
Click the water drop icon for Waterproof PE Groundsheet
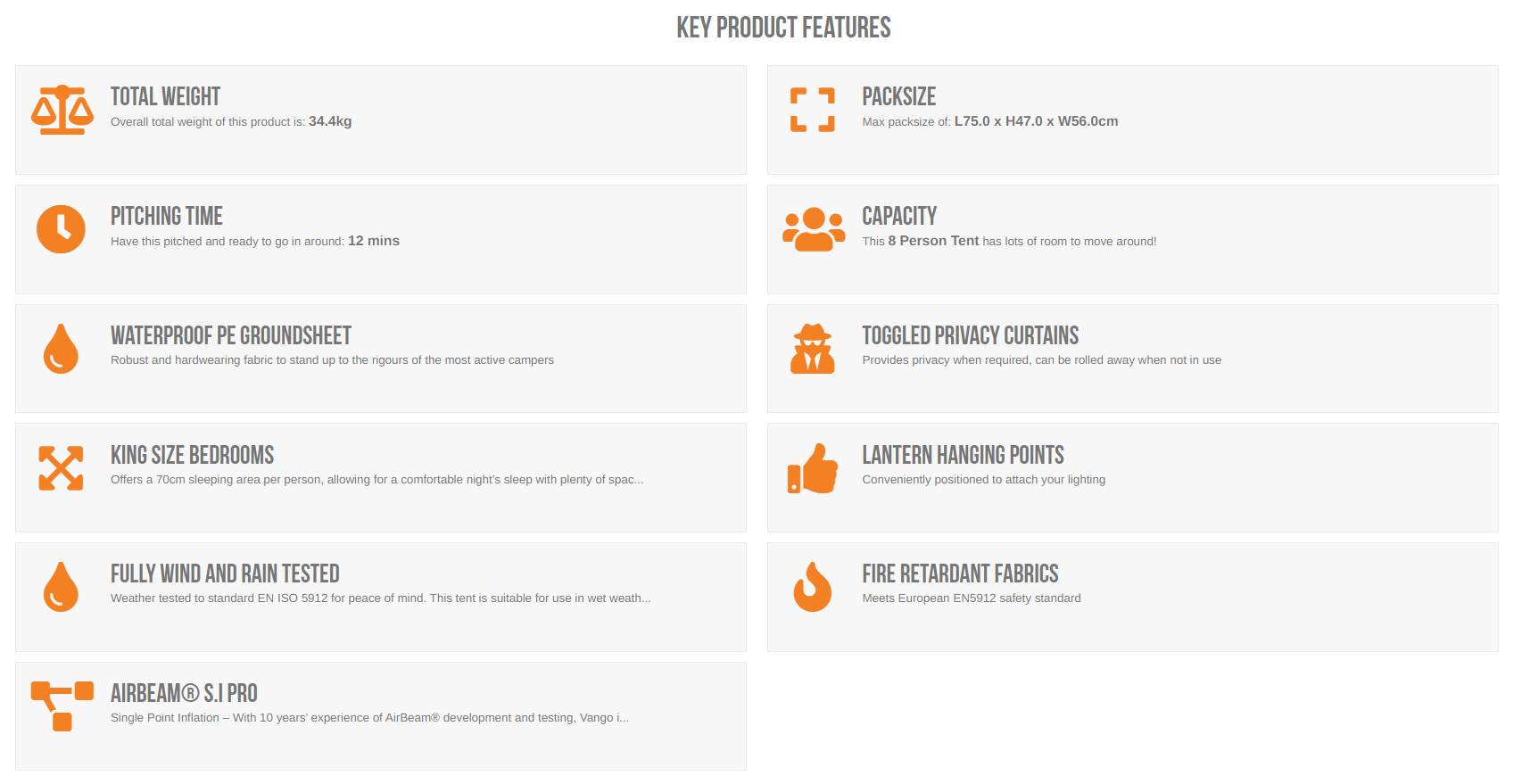tap(61, 349)
